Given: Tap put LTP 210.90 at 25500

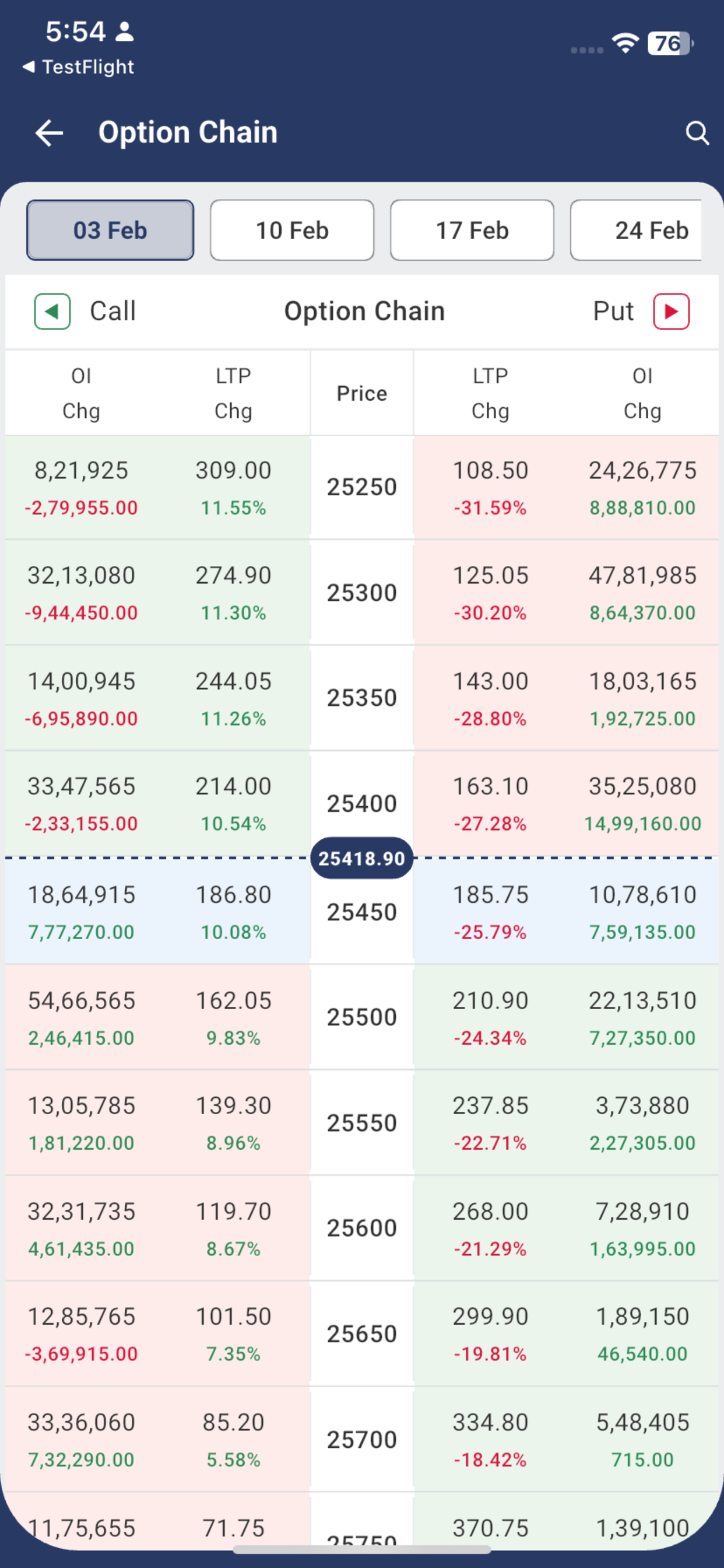Looking at the screenshot, I should [x=490, y=1000].
